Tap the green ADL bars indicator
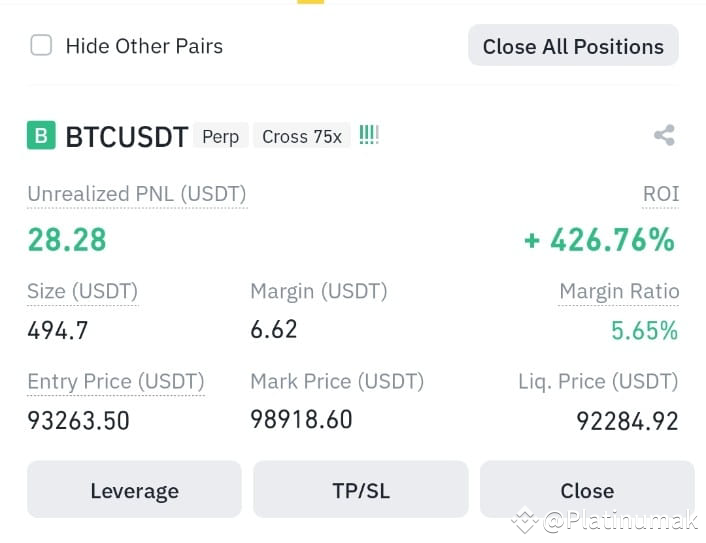Screen dimensions: 706x543 pyautogui.click(x=369, y=135)
